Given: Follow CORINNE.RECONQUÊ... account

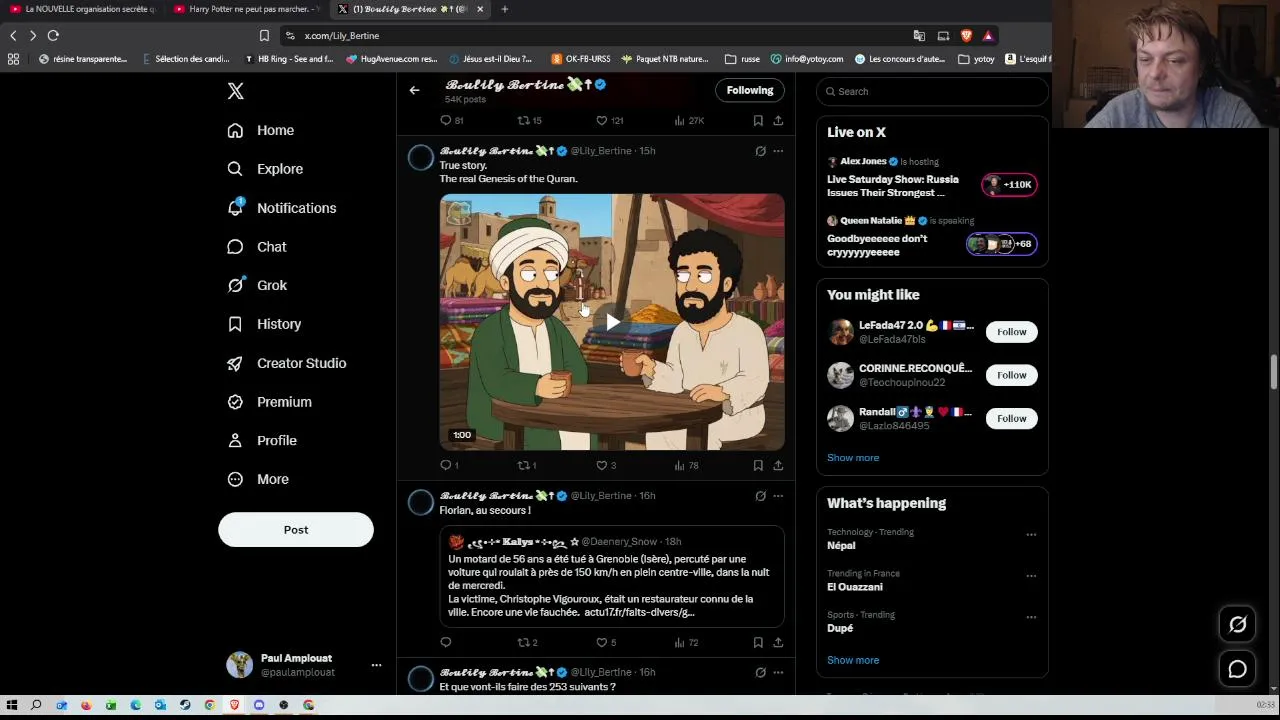Looking at the screenshot, I should (x=1011, y=375).
